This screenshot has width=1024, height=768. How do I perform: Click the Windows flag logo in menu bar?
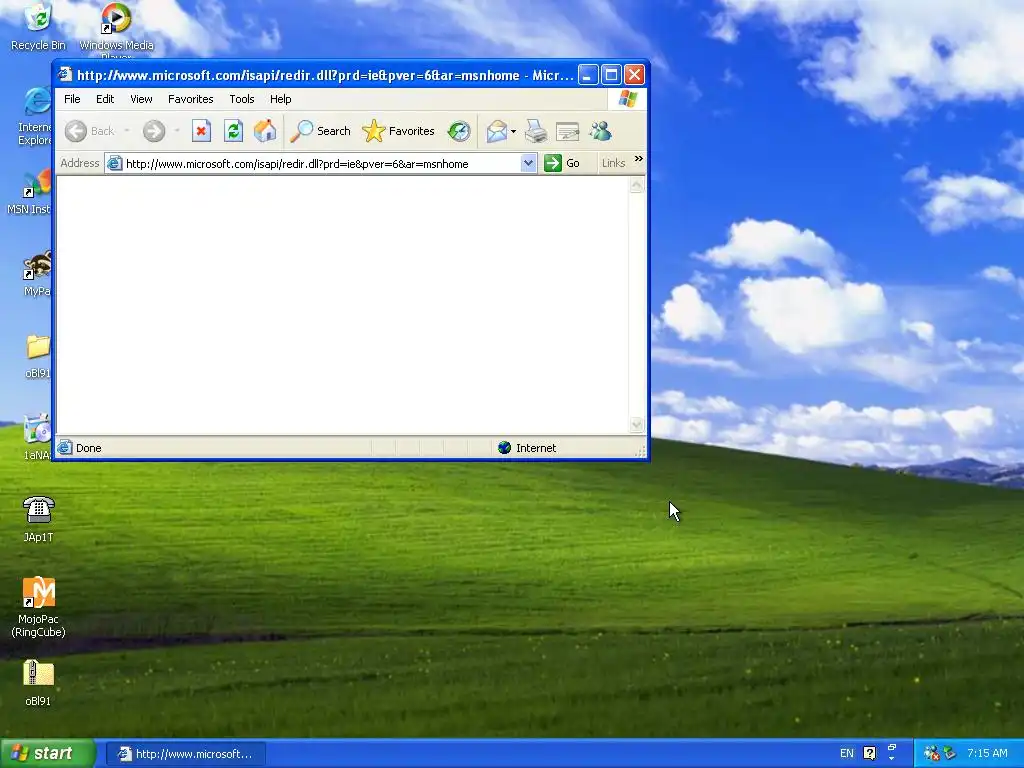point(628,99)
